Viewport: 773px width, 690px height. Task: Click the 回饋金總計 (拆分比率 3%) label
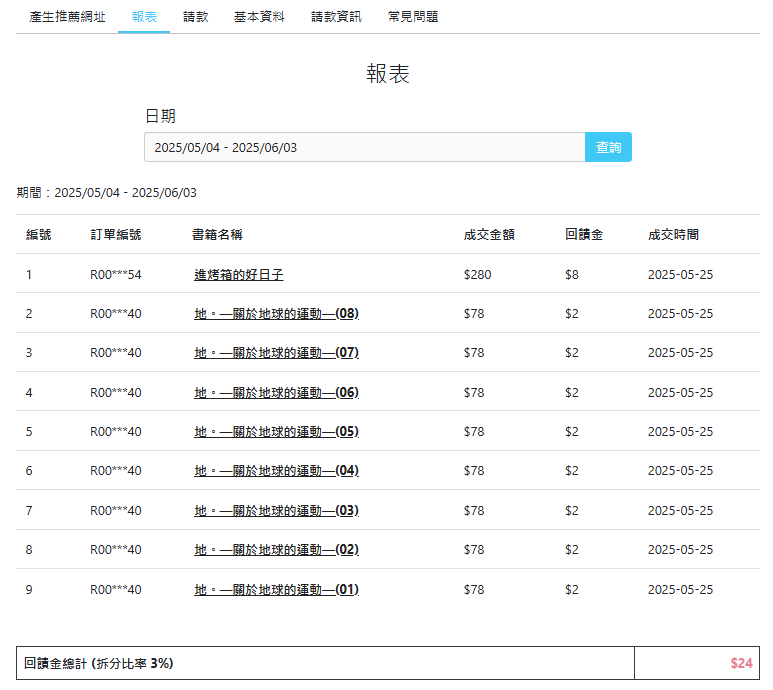(x=99, y=663)
